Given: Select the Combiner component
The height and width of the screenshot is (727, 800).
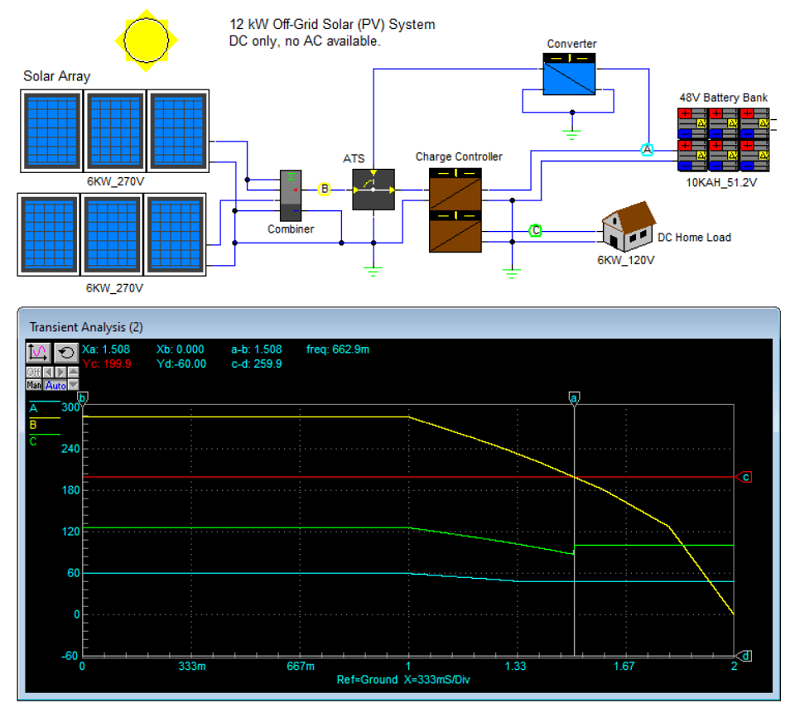Looking at the screenshot, I should 292,195.
